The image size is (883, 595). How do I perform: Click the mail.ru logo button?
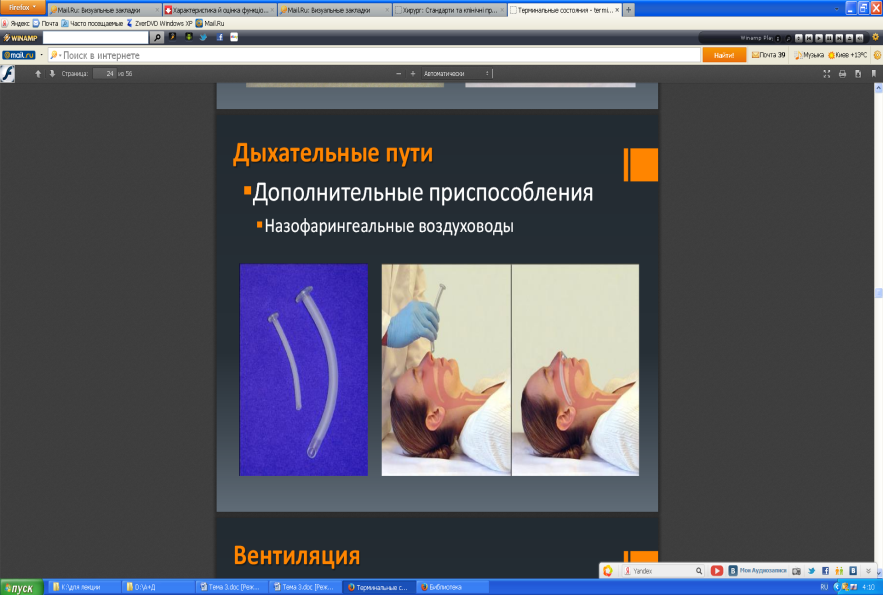19,55
